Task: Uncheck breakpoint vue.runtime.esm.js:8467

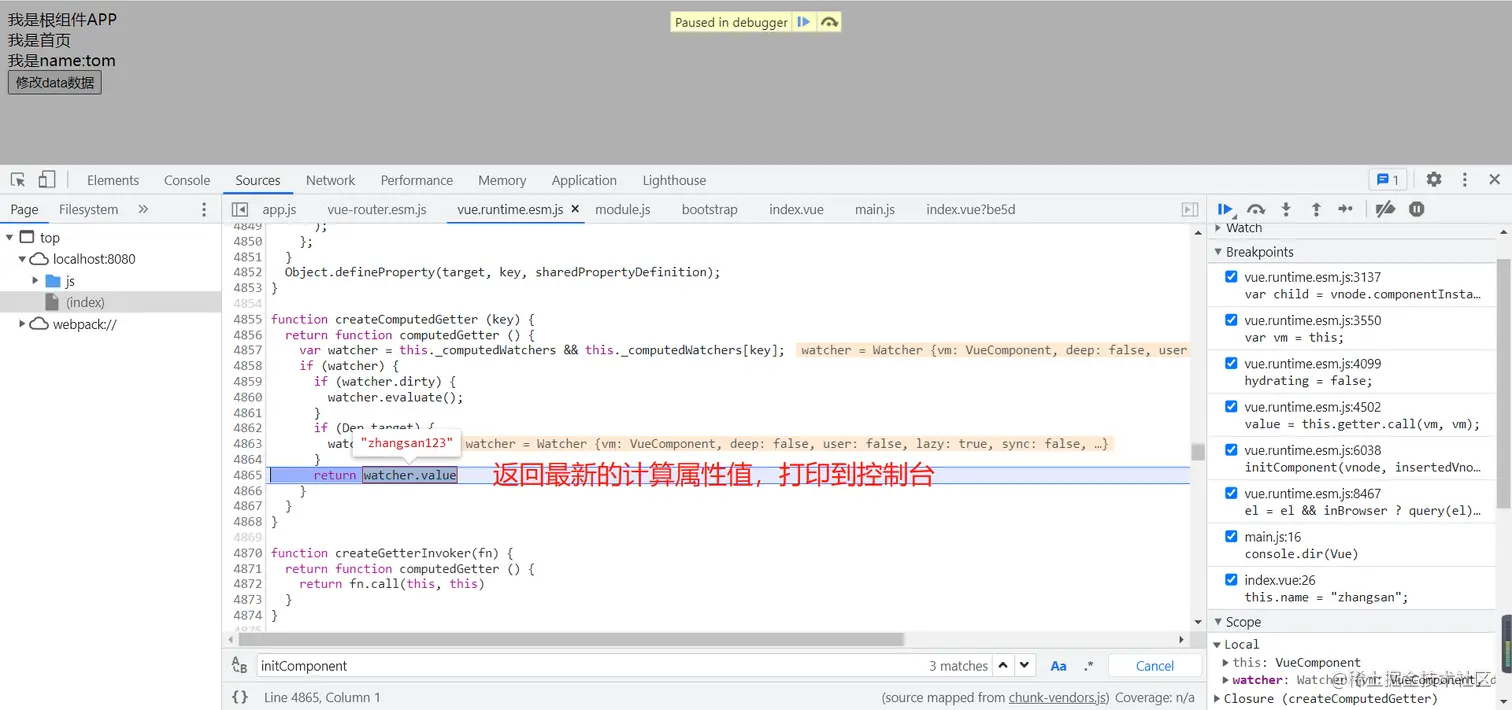Action: pyautogui.click(x=1231, y=493)
